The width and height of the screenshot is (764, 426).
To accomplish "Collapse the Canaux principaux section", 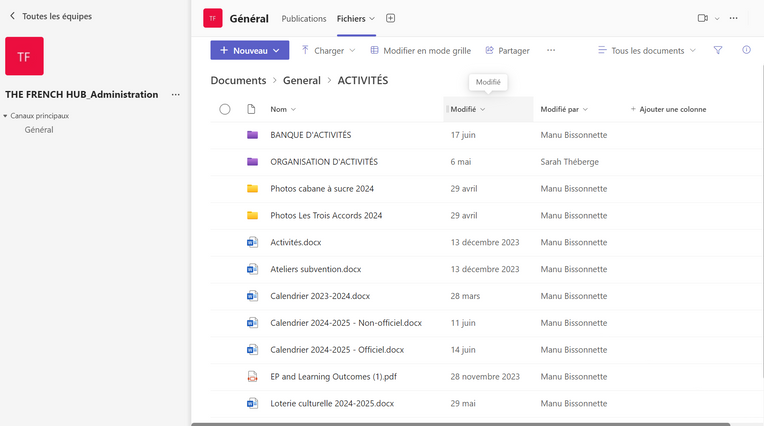I will (5, 116).
